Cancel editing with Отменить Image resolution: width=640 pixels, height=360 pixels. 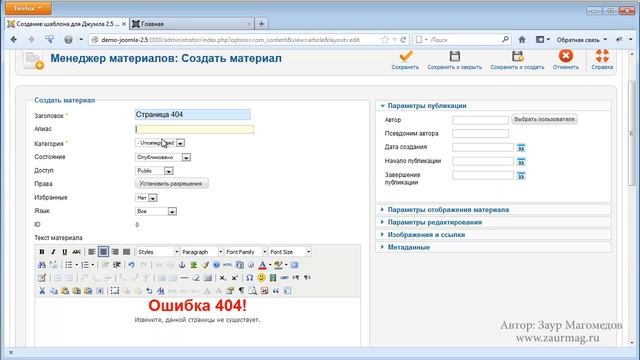click(x=566, y=60)
